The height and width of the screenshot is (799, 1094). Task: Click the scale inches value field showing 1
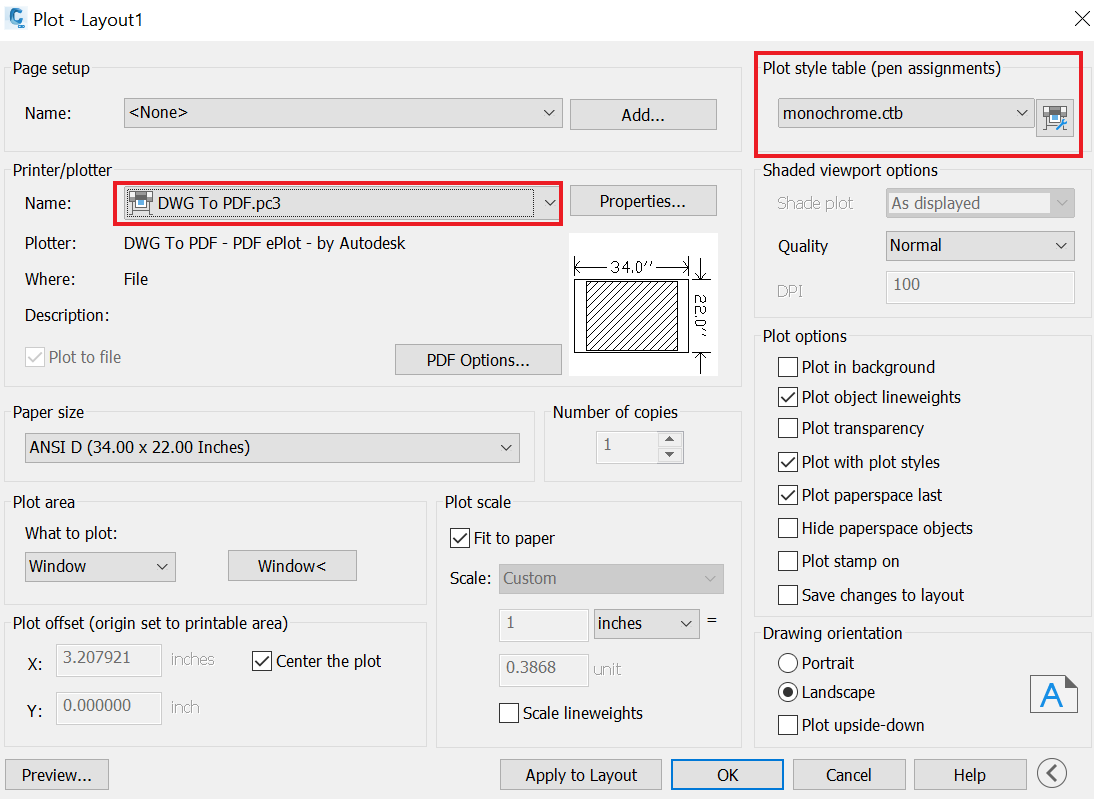544,625
